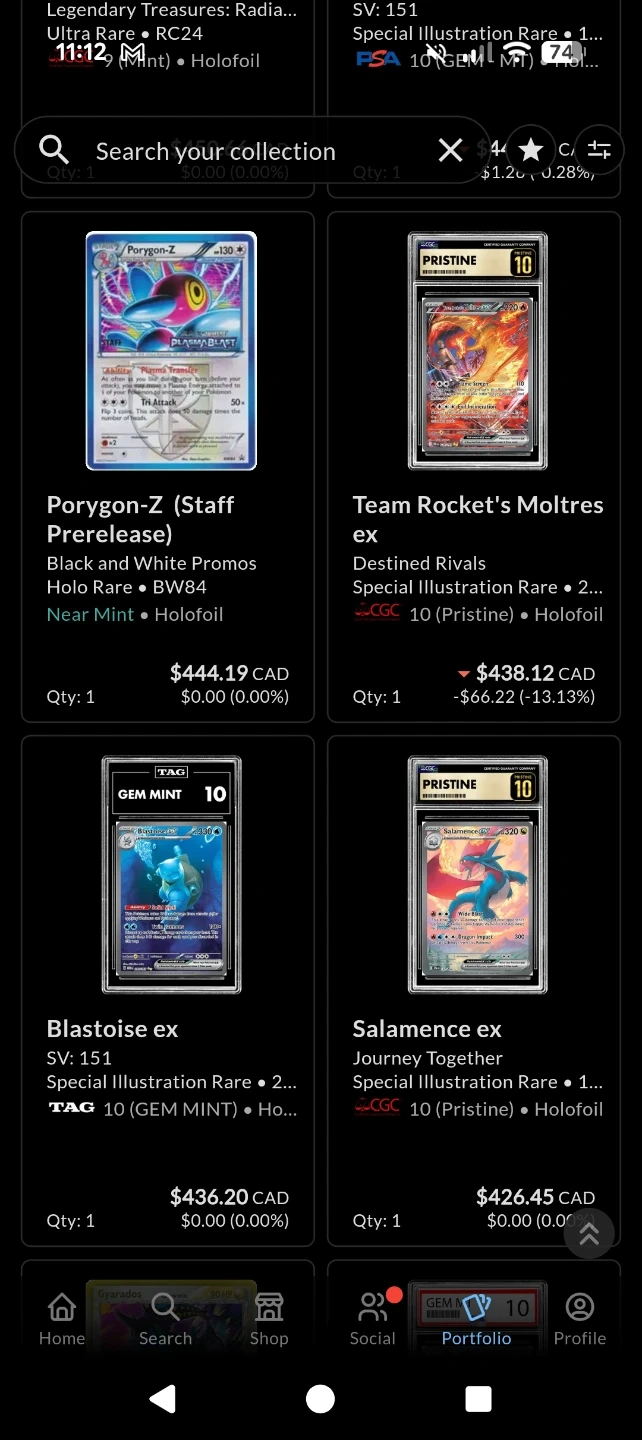Clear the search with the X icon
This screenshot has height=1440, width=642.
[x=451, y=150]
